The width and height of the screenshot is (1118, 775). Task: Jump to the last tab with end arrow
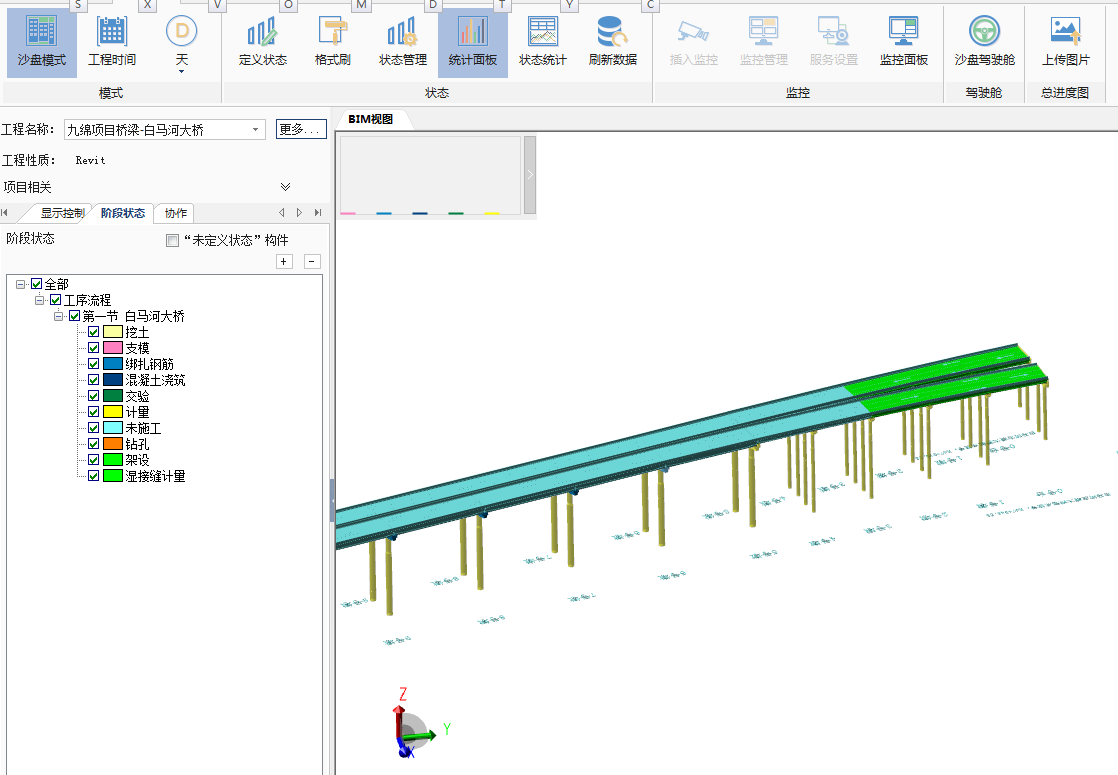(318, 212)
